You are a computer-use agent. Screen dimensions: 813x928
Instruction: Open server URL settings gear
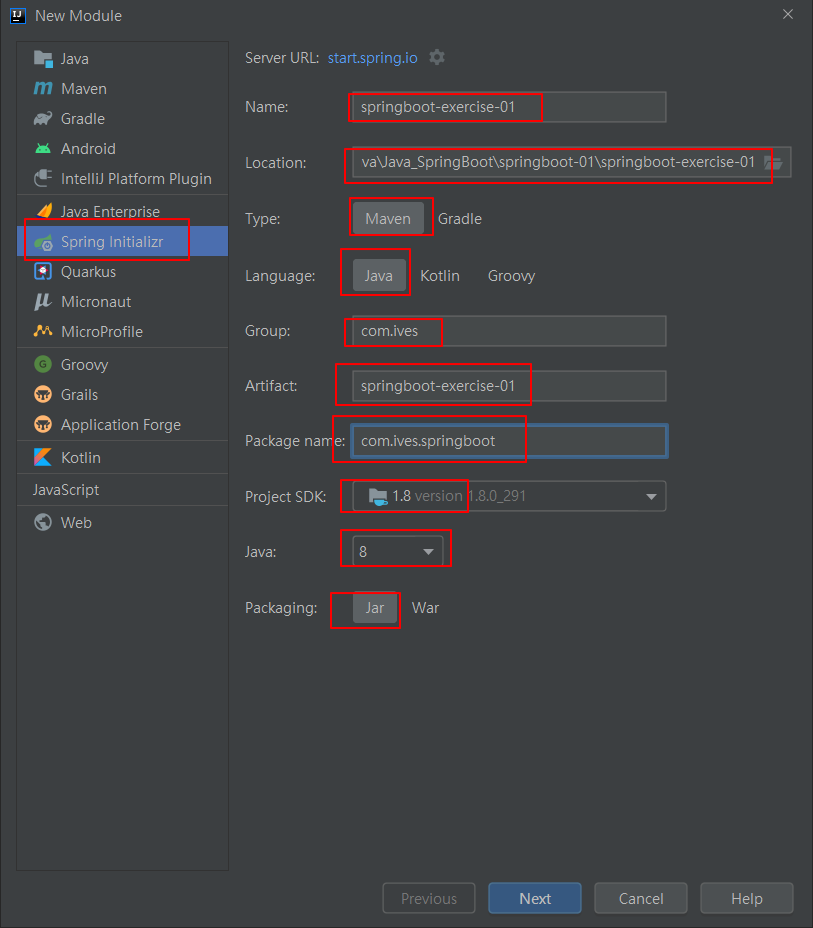click(x=437, y=57)
